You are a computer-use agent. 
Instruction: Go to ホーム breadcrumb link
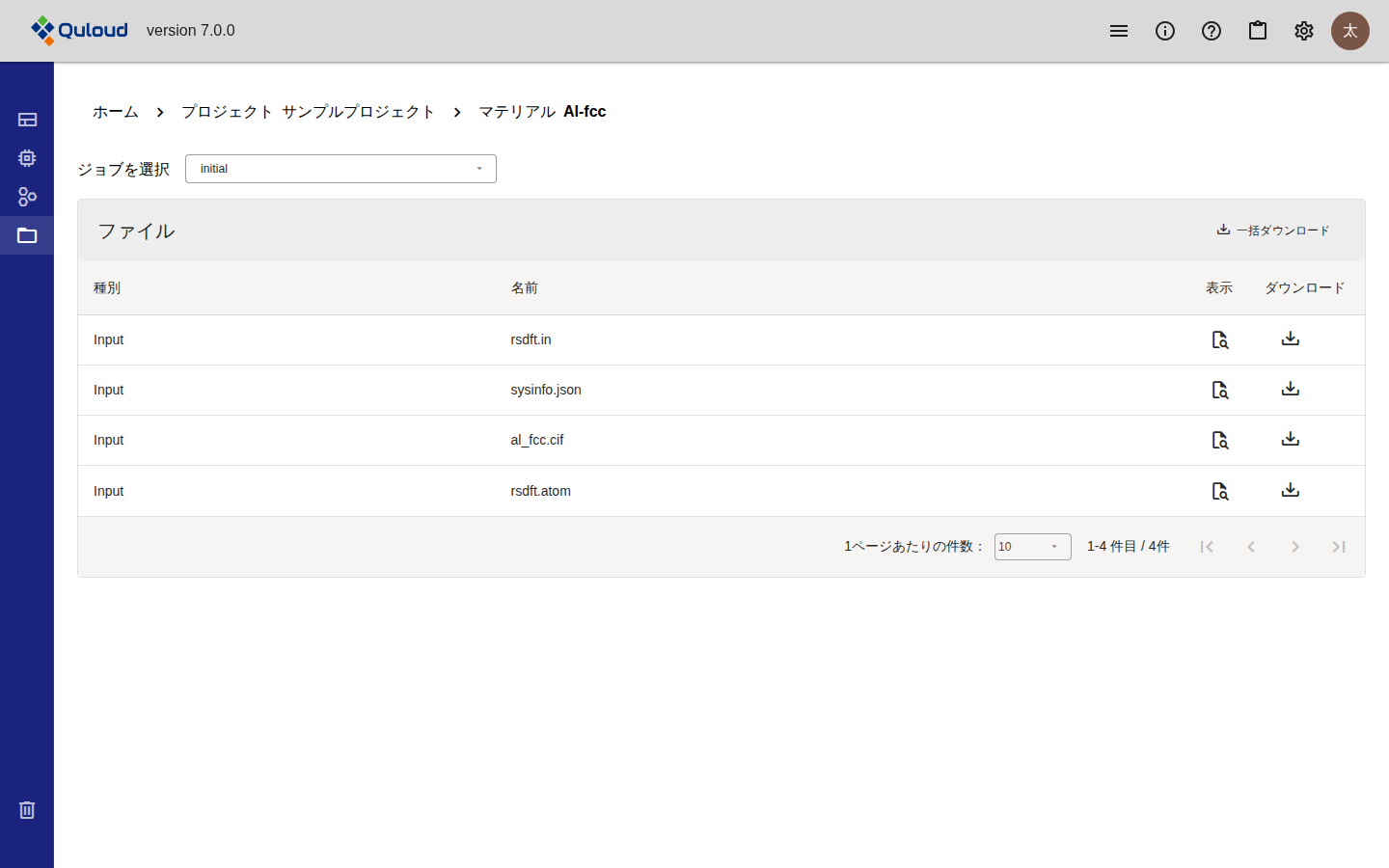click(x=116, y=112)
